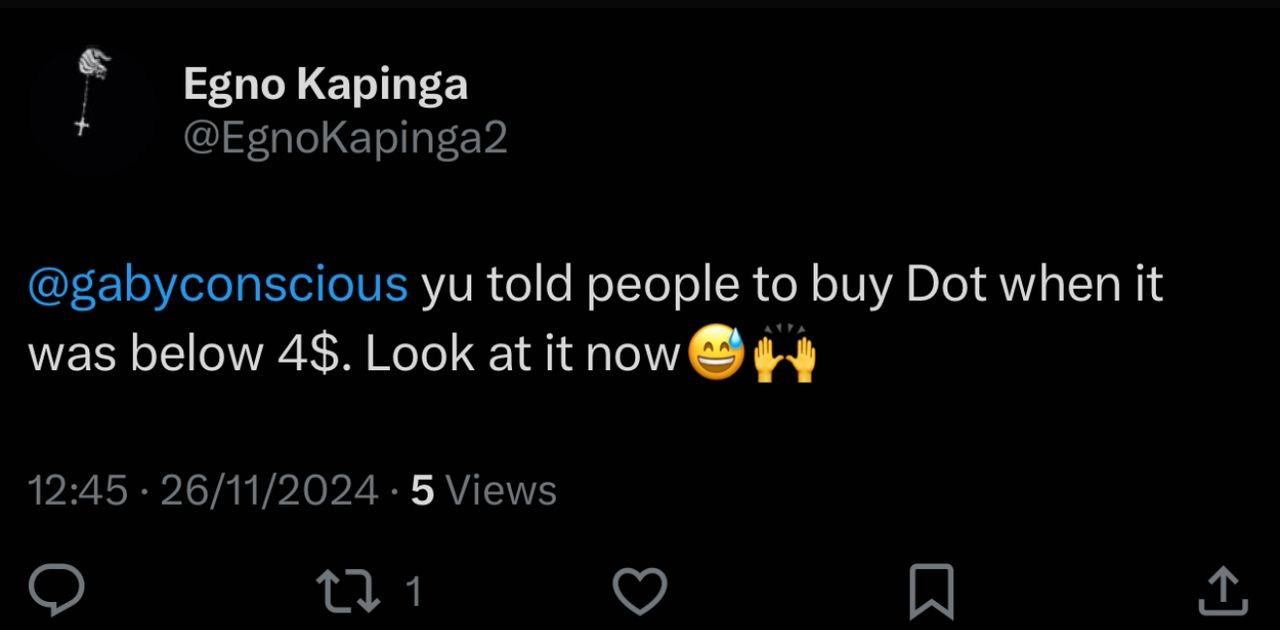Open the @gabyconscious mention
This screenshot has height=630, width=1280.
[x=218, y=285]
